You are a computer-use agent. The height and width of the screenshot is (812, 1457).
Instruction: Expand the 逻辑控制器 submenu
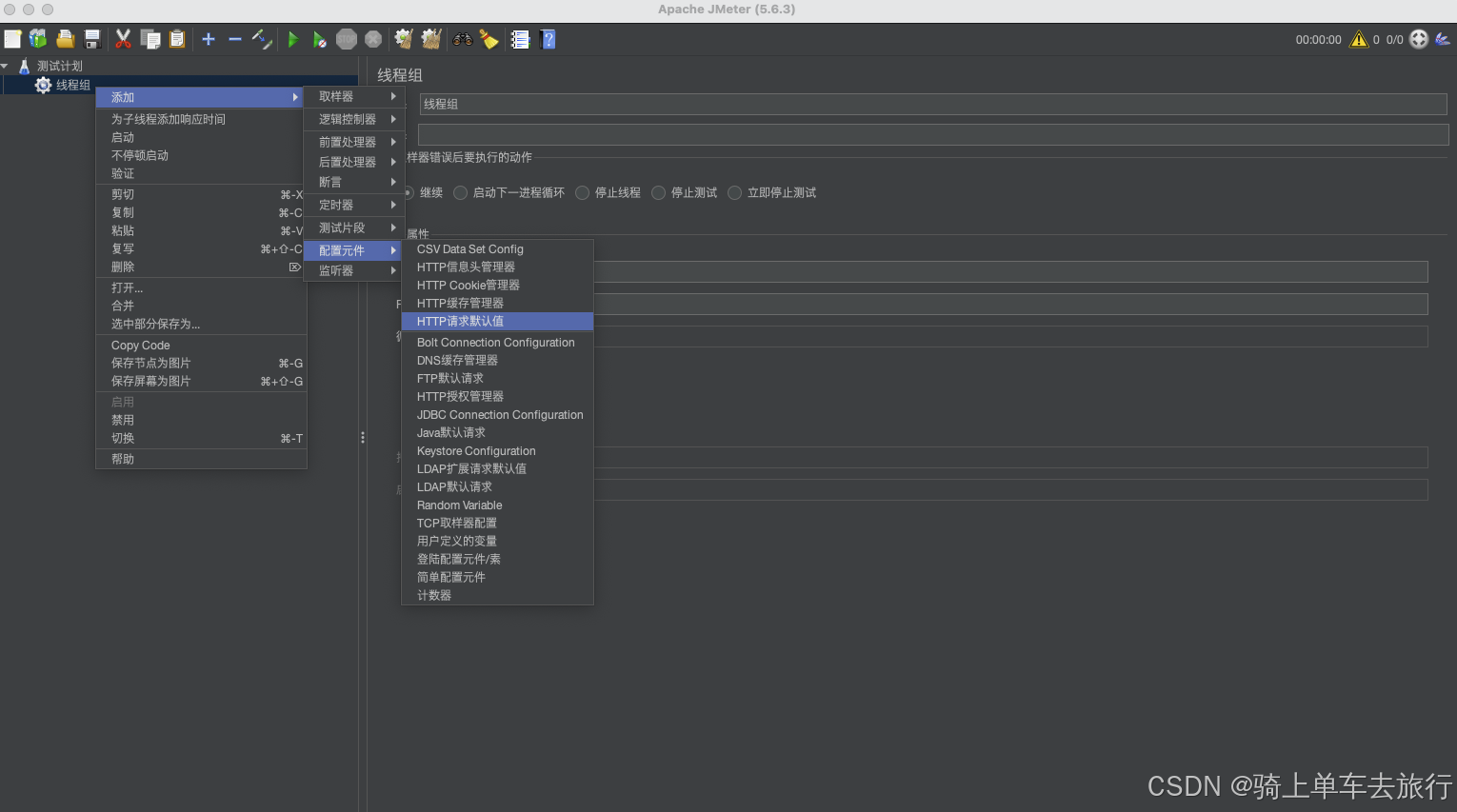pos(354,119)
